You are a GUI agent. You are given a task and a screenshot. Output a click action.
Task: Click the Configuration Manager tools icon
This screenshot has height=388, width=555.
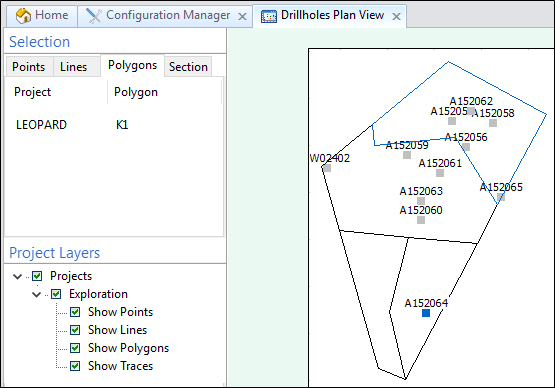[94, 16]
